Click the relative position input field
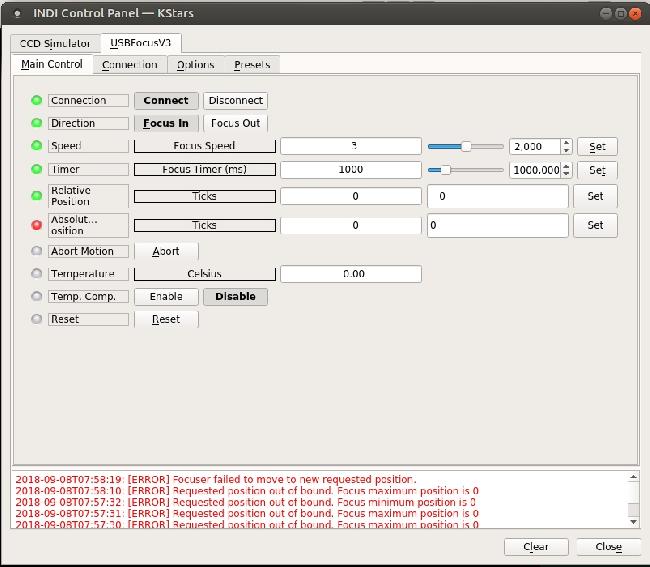 point(497,196)
